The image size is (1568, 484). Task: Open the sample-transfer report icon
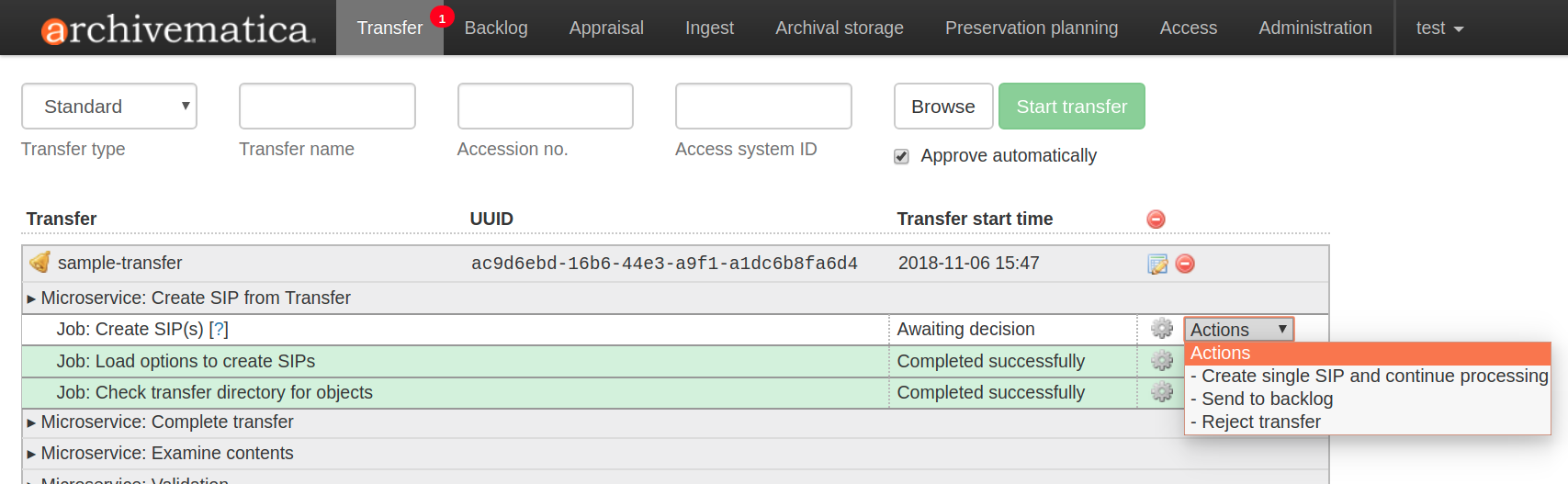(1157, 265)
